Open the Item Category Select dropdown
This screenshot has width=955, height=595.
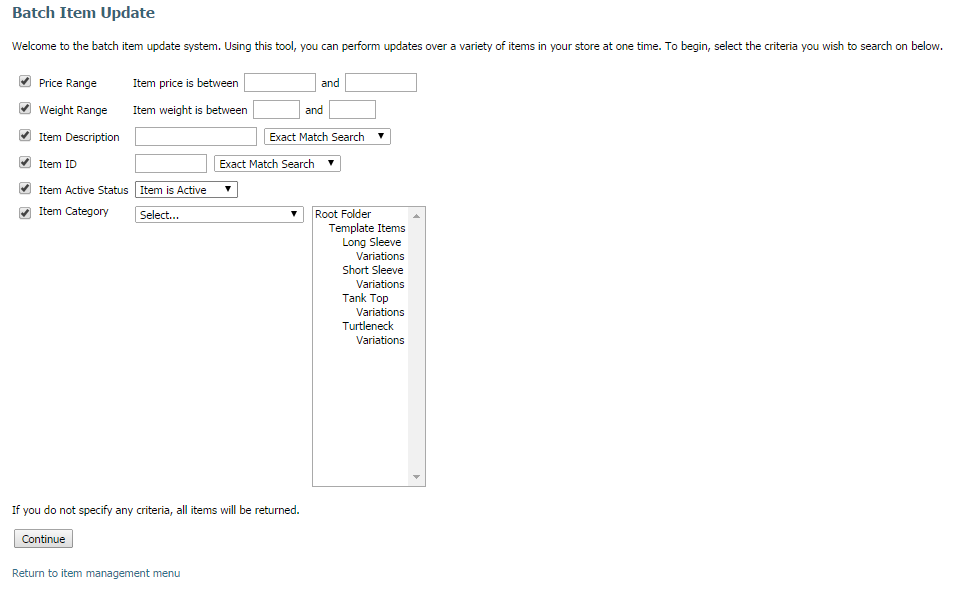219,214
